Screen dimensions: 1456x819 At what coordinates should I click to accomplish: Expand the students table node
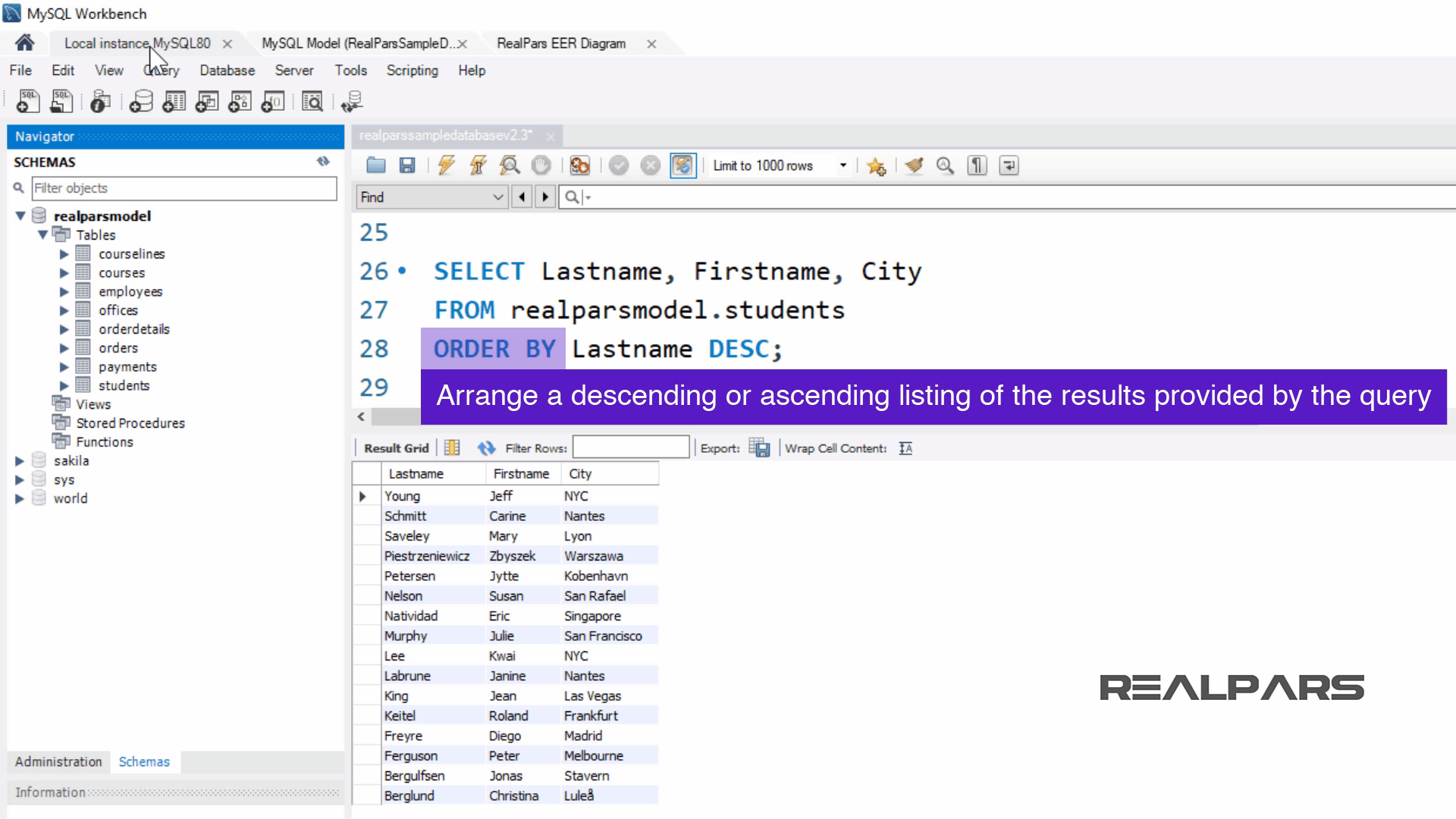click(x=64, y=386)
